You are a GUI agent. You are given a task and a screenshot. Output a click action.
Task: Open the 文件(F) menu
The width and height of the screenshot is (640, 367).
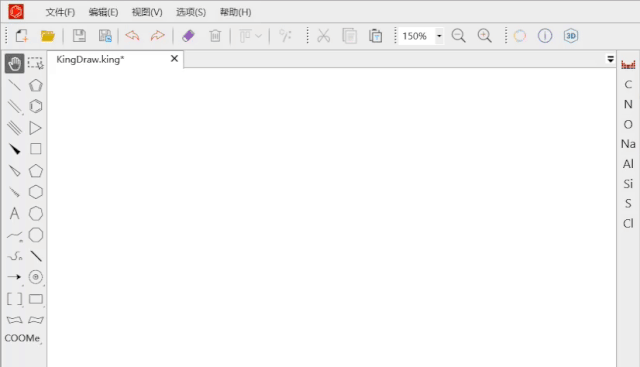click(60, 12)
